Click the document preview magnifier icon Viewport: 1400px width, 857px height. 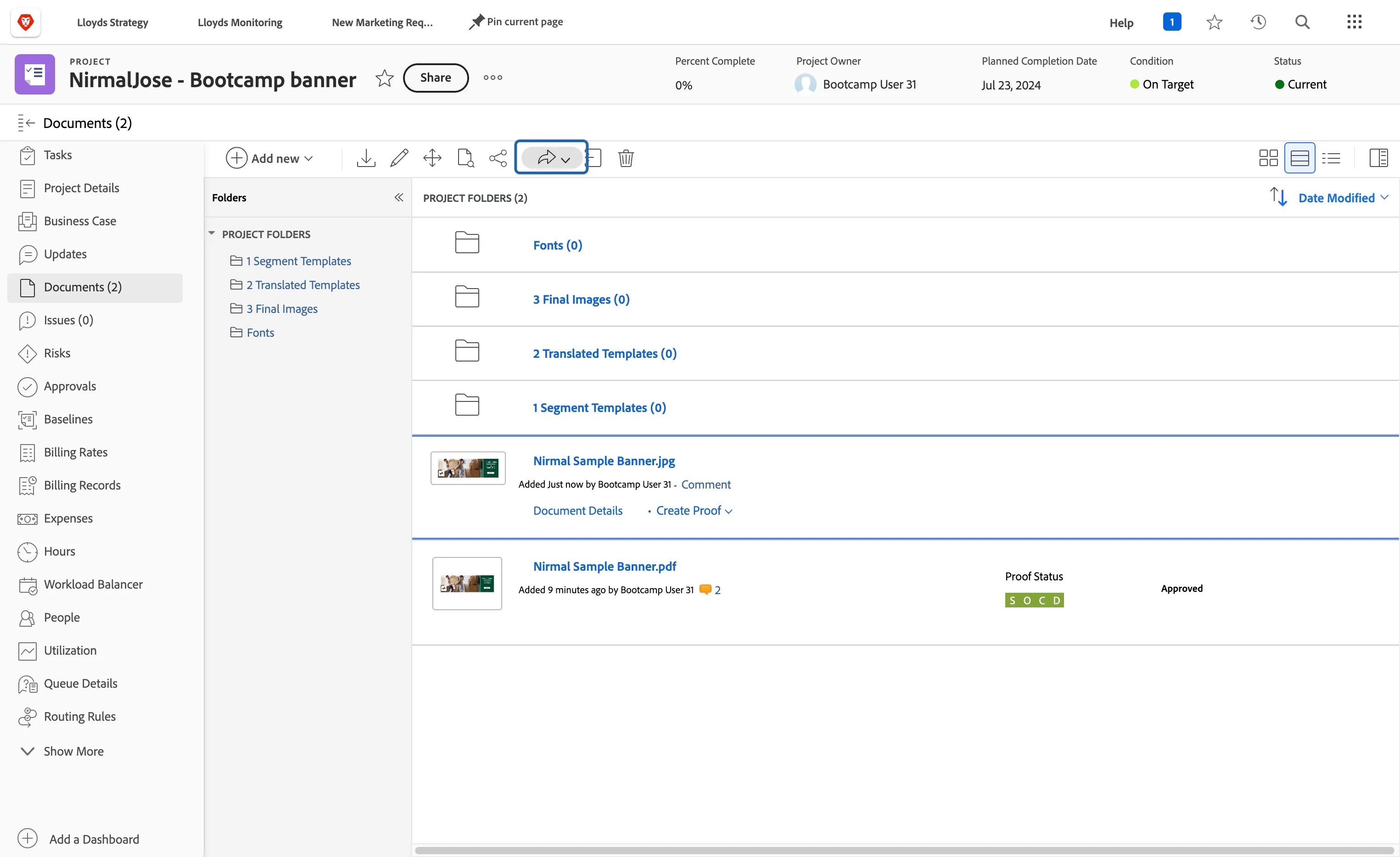pyautogui.click(x=465, y=158)
